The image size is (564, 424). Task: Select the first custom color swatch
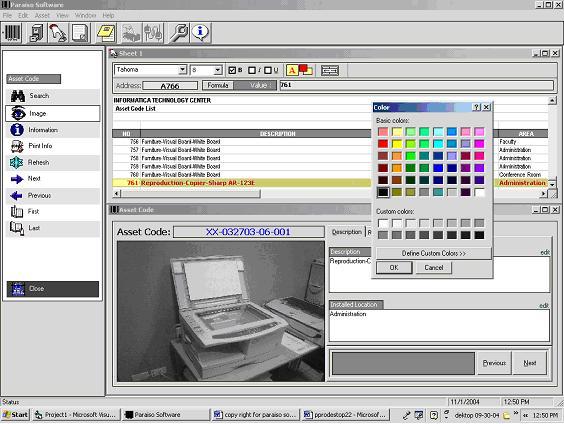click(383, 223)
